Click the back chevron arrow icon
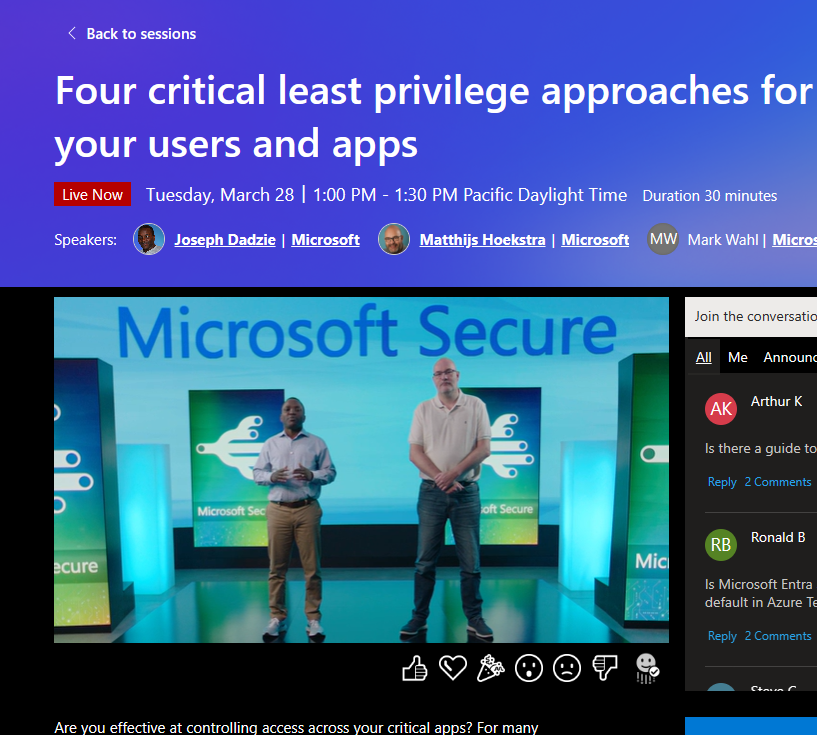Image resolution: width=817 pixels, height=735 pixels. click(72, 33)
